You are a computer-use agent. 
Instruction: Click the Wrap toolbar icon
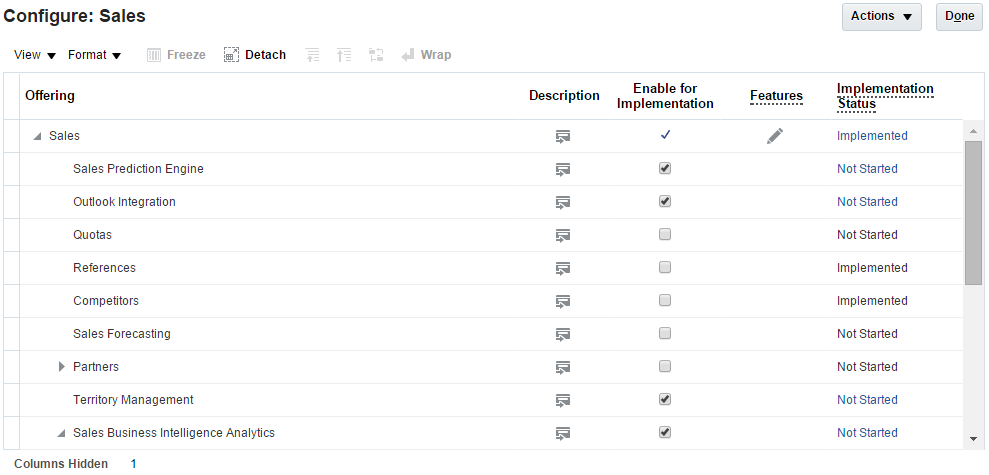pyautogui.click(x=409, y=55)
